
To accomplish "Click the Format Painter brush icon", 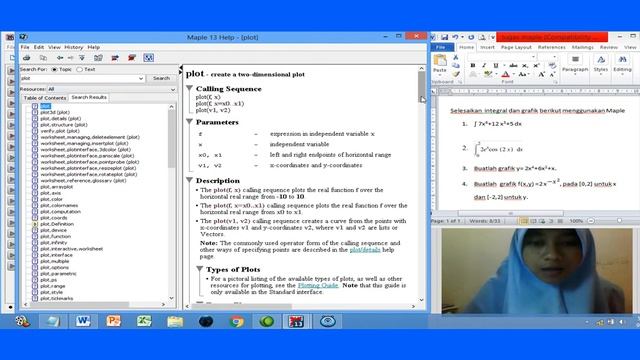I will 456,74.
